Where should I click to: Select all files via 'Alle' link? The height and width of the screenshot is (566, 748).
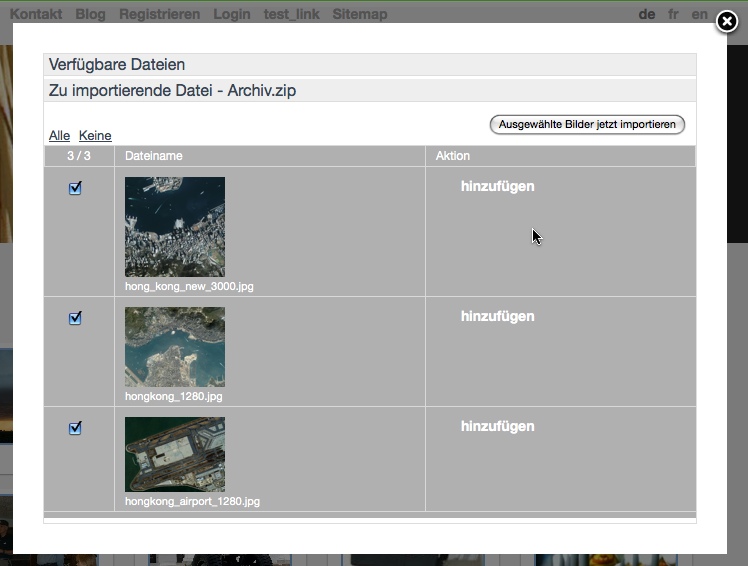[59, 136]
